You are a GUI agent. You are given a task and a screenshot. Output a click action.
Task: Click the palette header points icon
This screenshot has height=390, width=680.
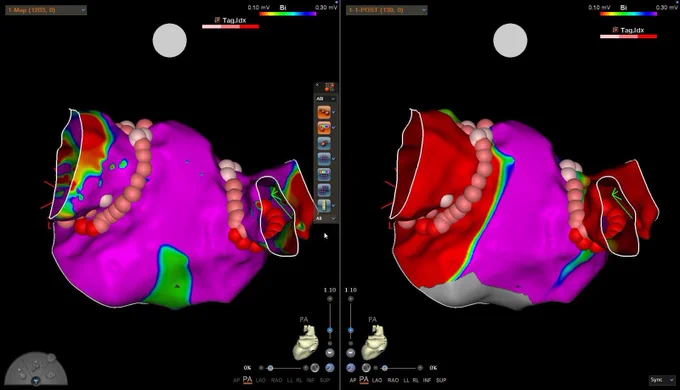pyautogui.click(x=329, y=87)
